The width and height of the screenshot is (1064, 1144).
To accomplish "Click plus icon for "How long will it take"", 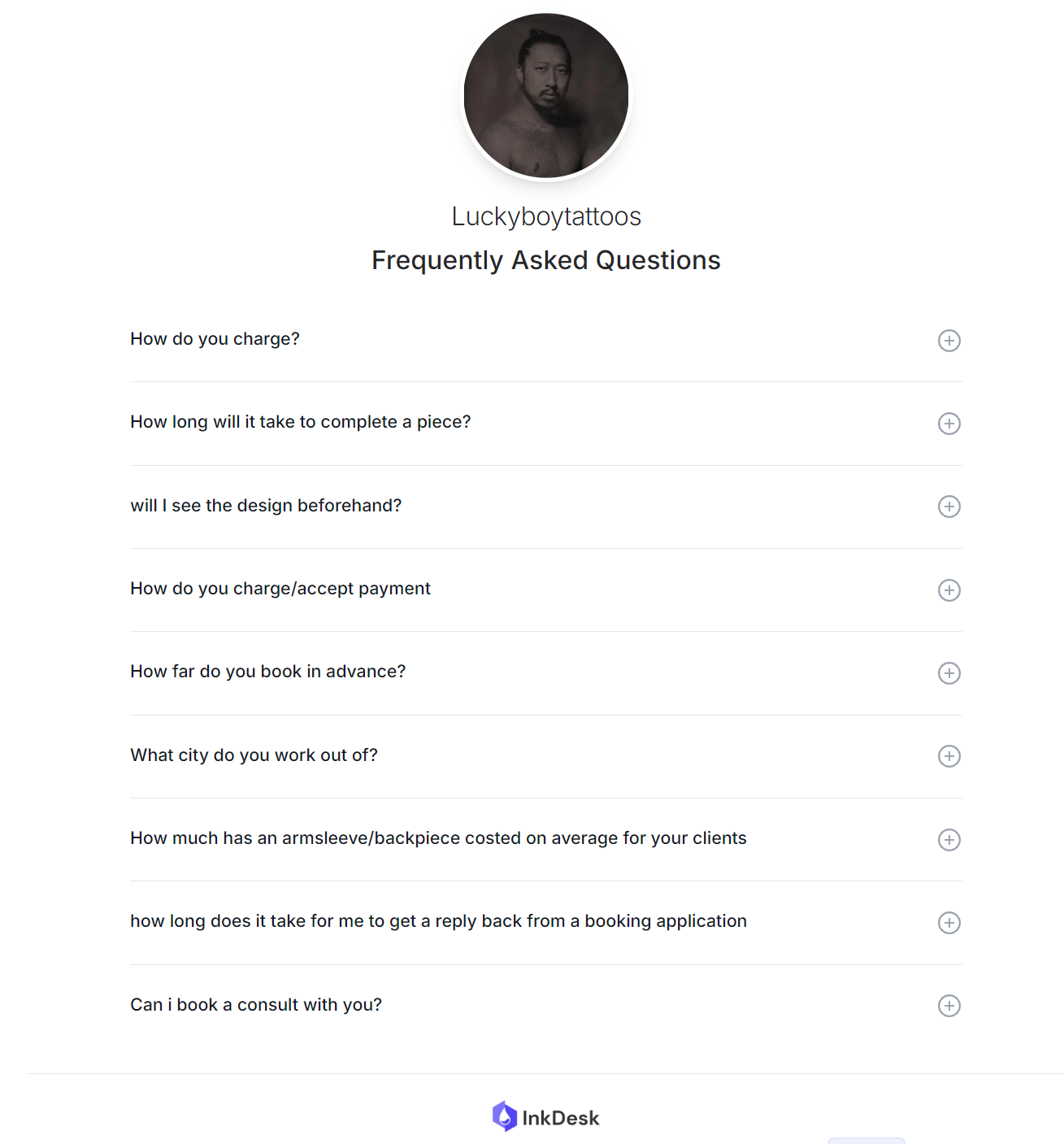I will coord(949,424).
